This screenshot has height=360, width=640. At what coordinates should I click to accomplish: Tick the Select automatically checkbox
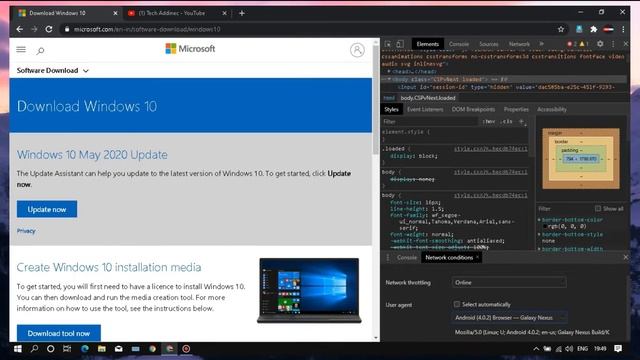tap(457, 304)
